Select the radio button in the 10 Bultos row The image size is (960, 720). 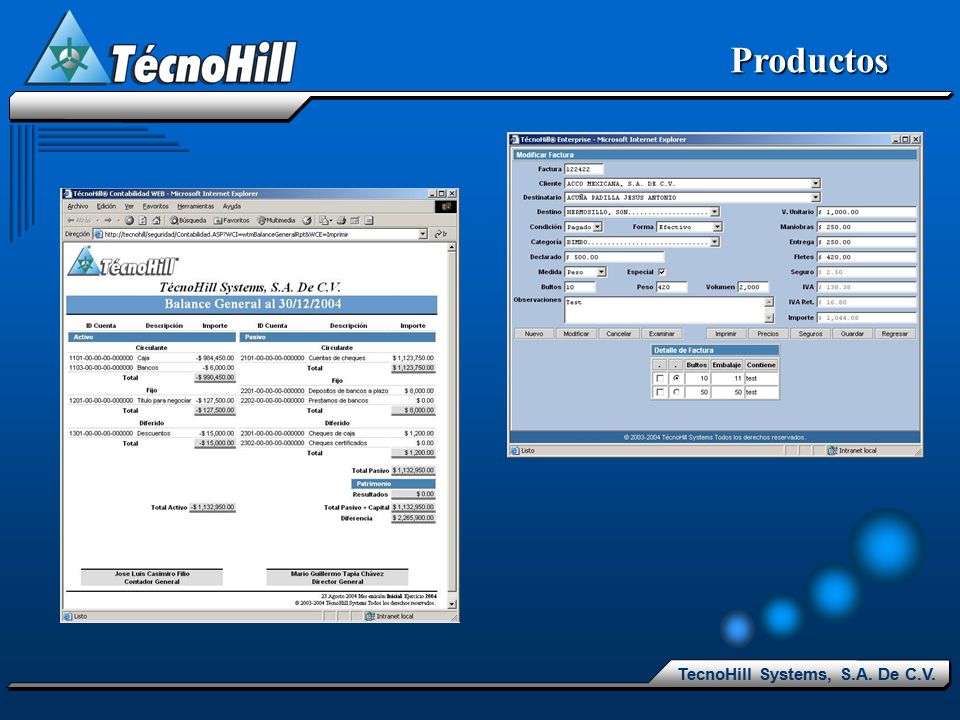676,378
